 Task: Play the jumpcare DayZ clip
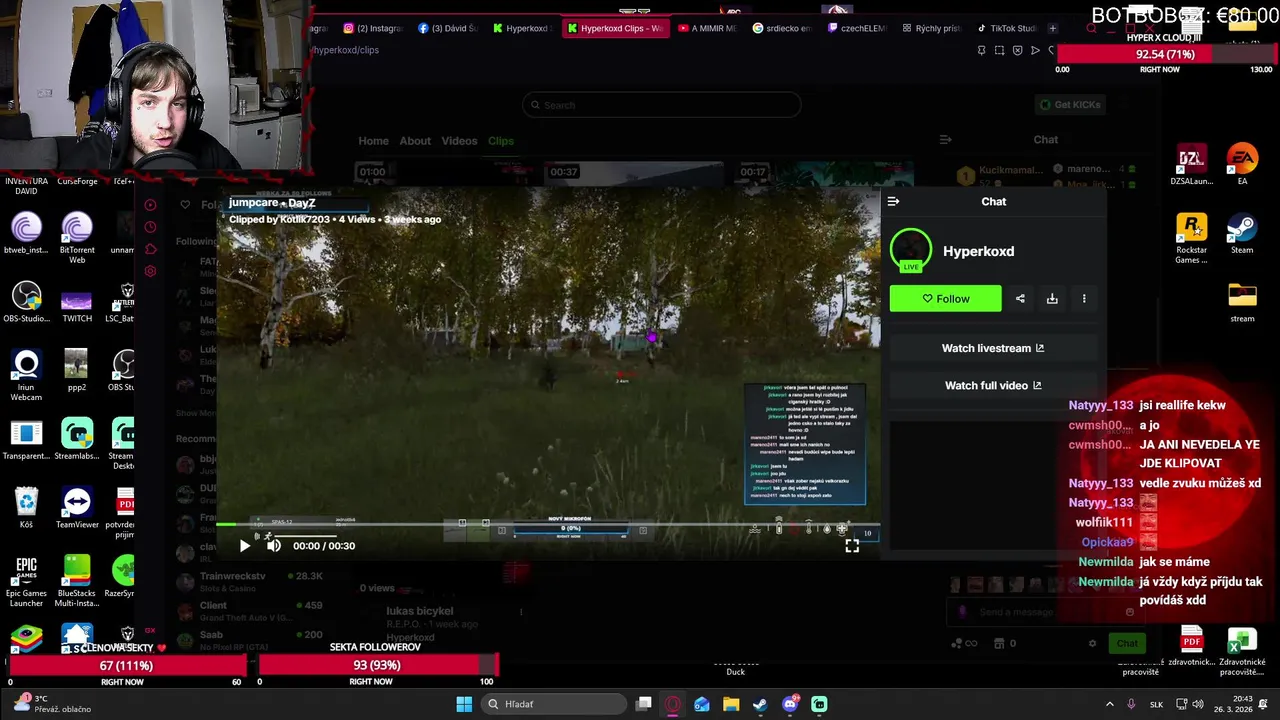click(x=245, y=546)
